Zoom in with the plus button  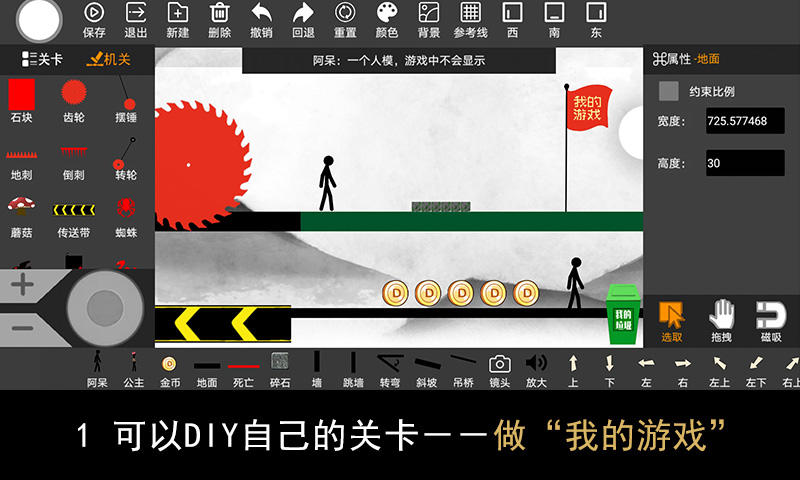(x=22, y=286)
